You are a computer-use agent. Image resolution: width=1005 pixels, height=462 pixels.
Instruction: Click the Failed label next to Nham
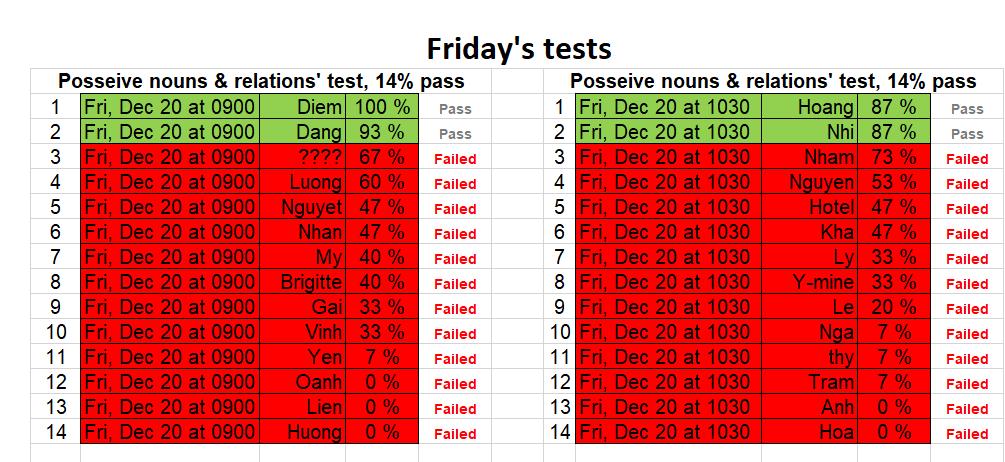pyautogui.click(x=967, y=159)
